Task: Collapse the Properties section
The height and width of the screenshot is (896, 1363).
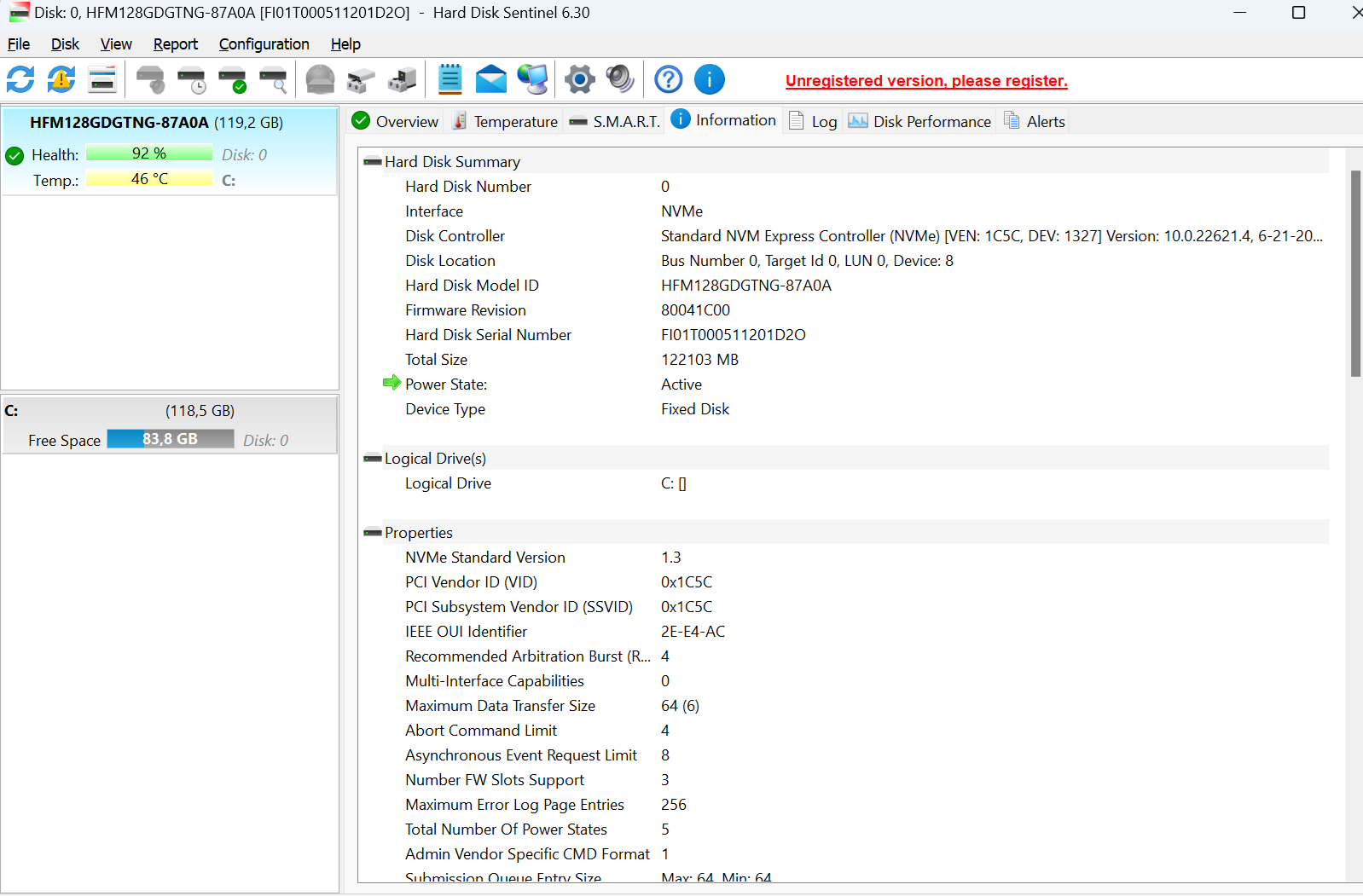Action: click(x=372, y=533)
